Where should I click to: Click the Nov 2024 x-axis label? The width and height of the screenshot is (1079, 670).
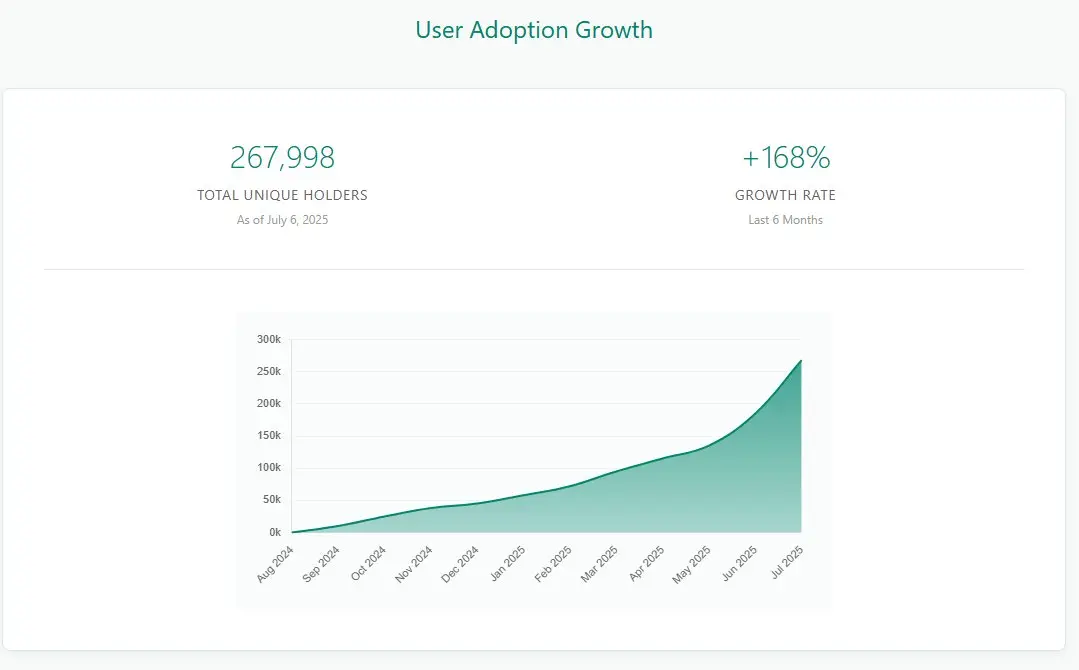click(x=414, y=564)
